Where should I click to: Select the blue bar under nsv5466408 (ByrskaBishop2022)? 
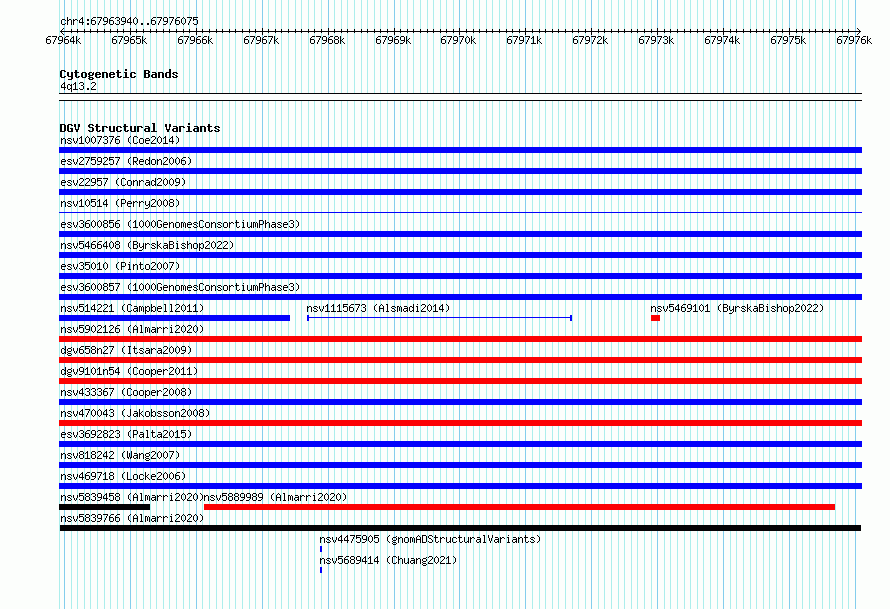pos(460,255)
